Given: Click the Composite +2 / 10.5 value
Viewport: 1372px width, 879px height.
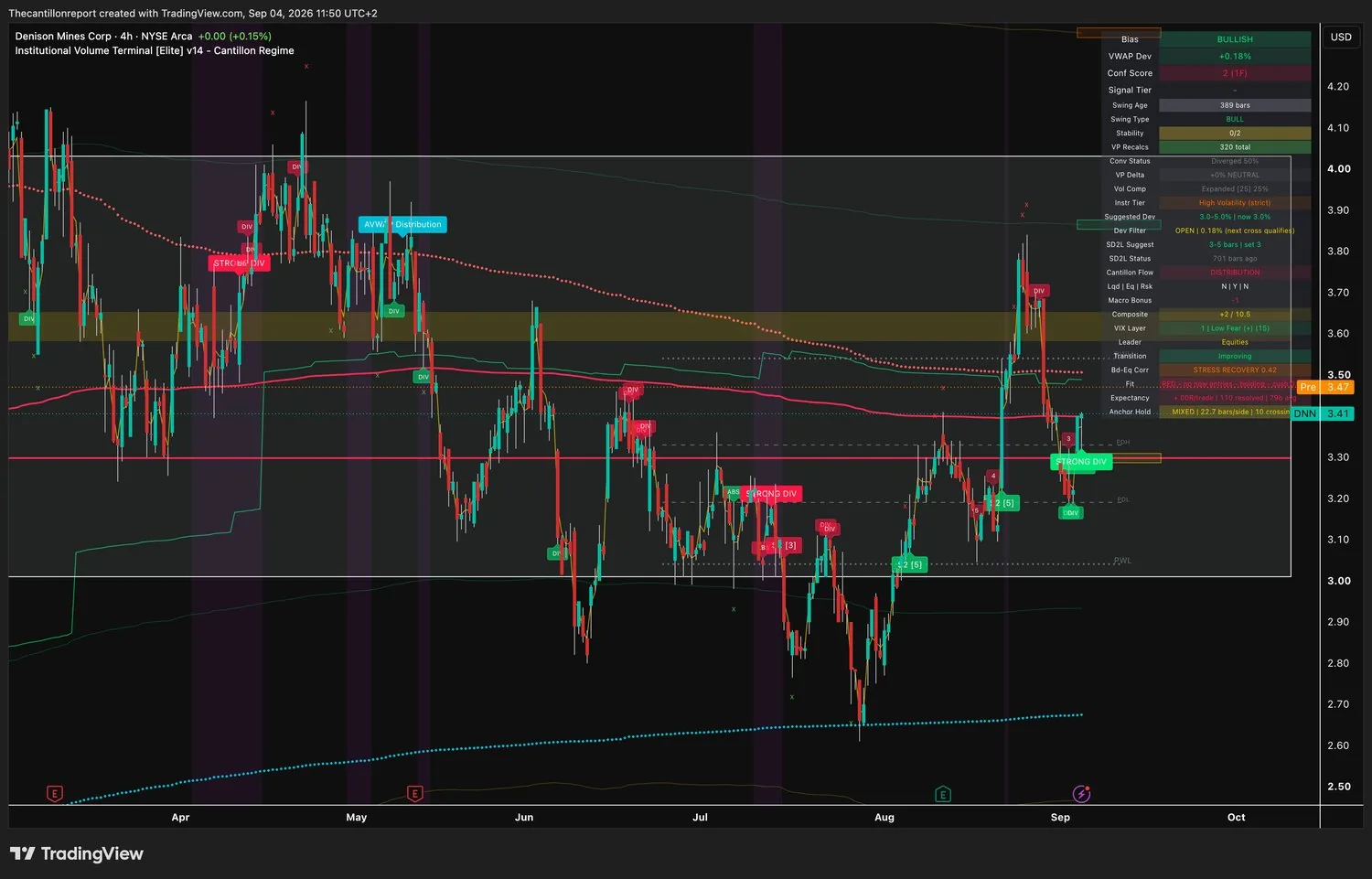Looking at the screenshot, I should 1235,315.
